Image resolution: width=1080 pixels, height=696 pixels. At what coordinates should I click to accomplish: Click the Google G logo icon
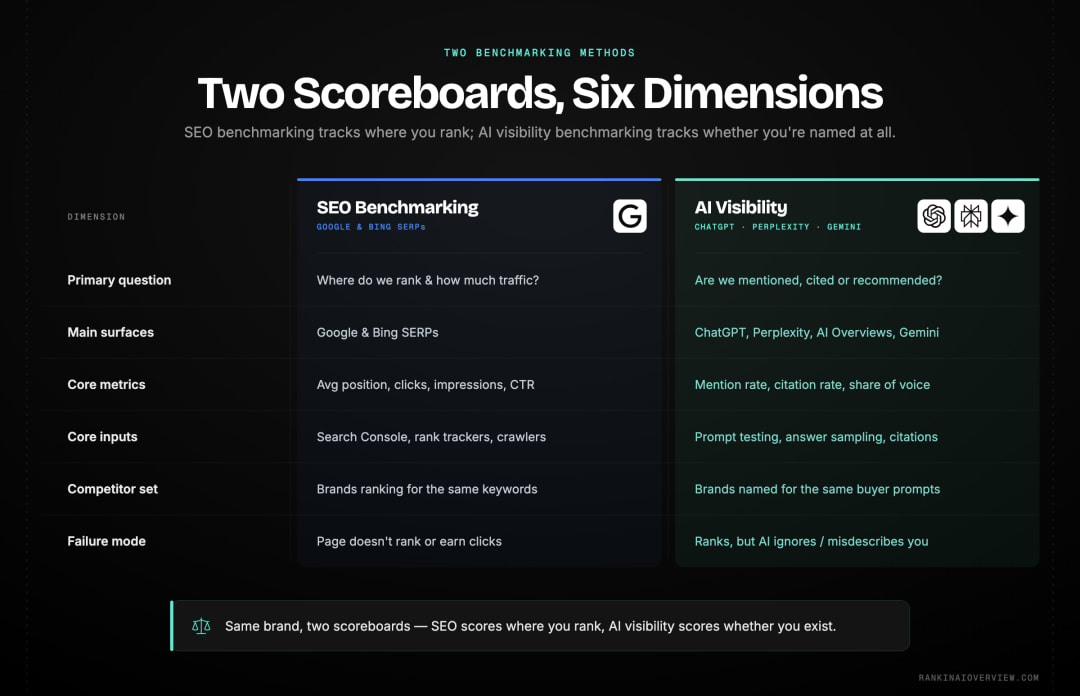click(630, 216)
